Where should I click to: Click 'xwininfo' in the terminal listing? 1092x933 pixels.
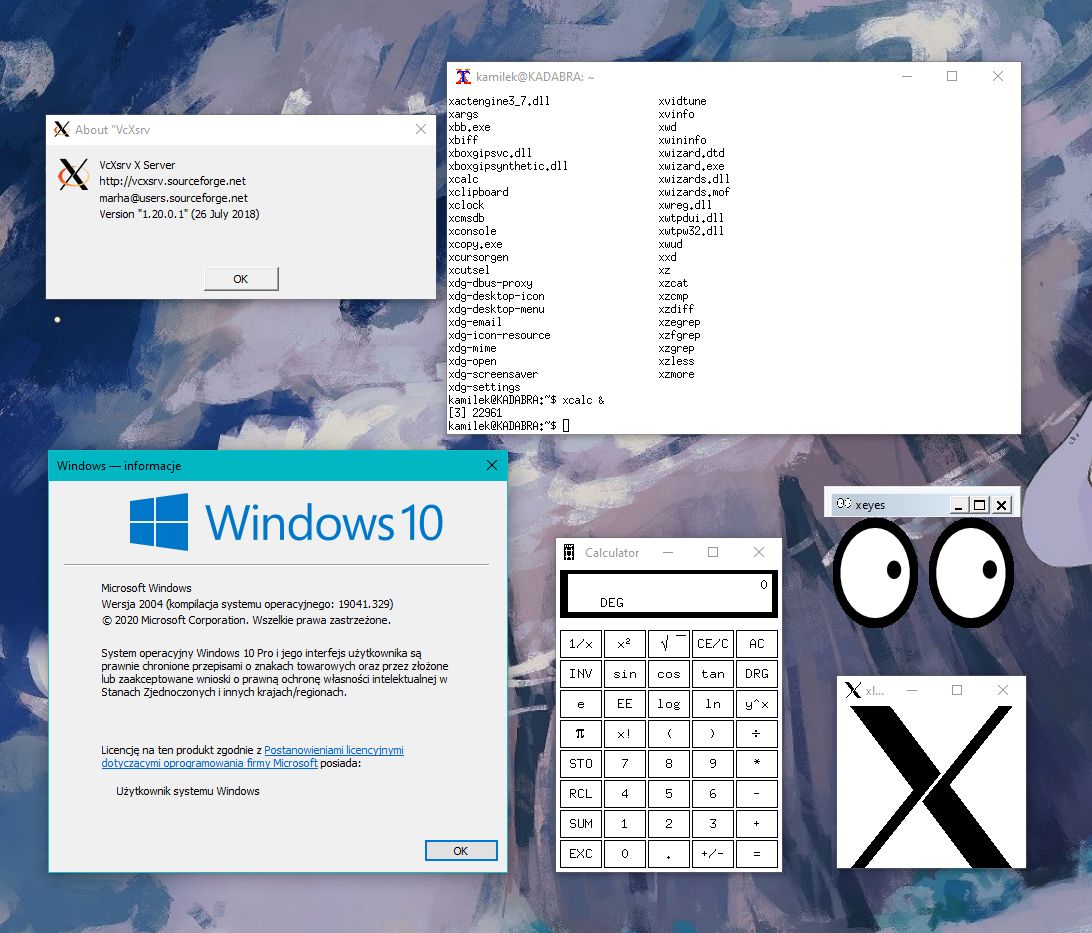[682, 140]
